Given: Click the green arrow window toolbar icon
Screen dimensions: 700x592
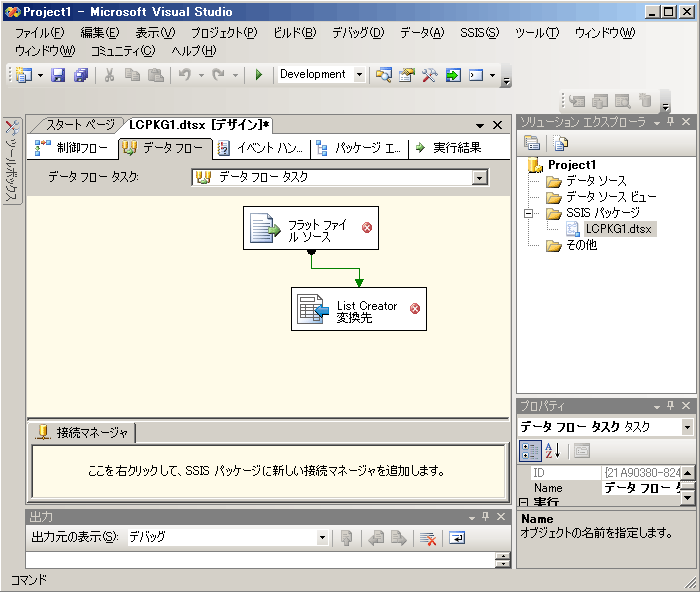Looking at the screenshot, I should coord(453,75).
